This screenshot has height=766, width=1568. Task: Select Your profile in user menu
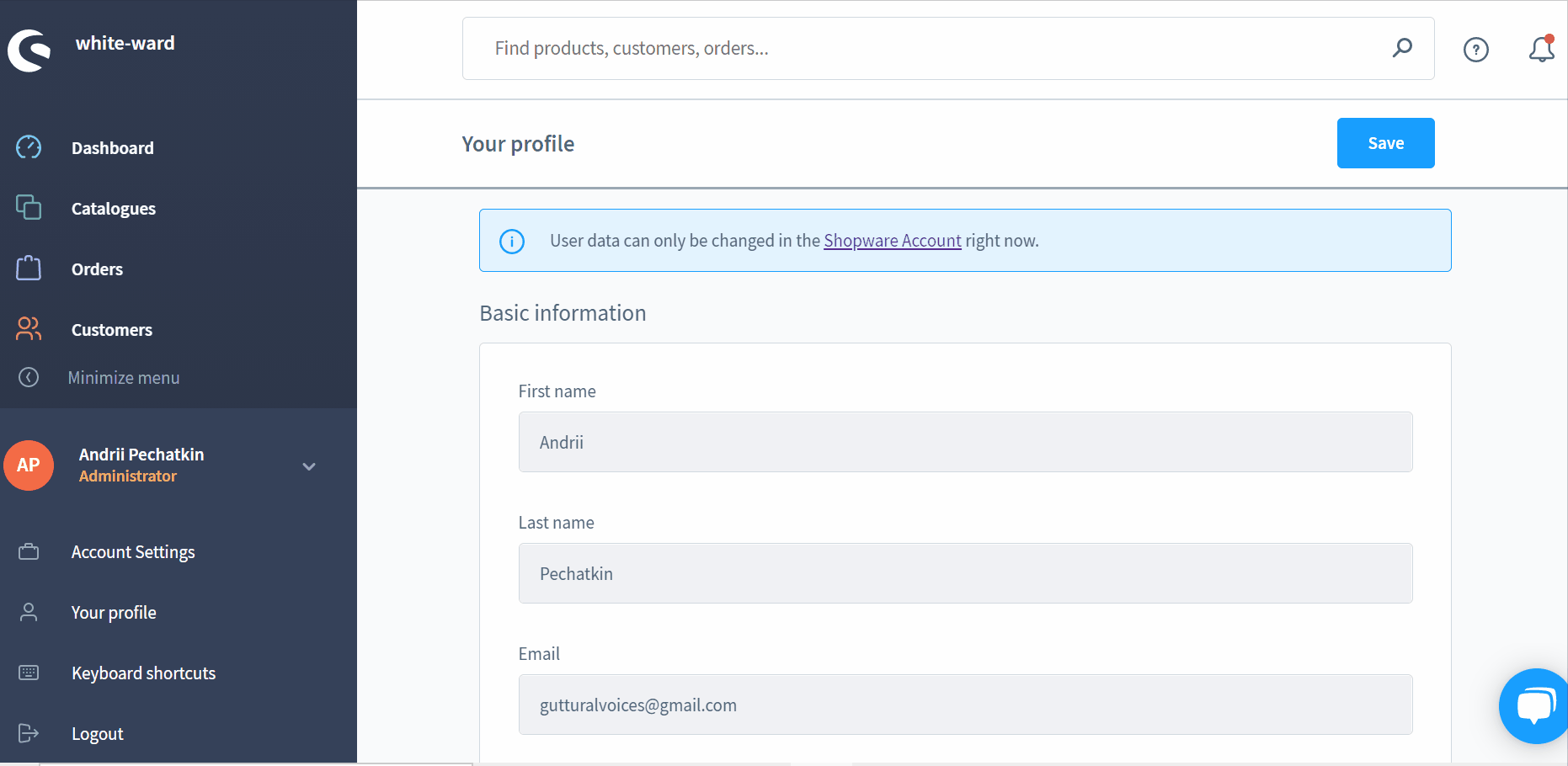(x=114, y=613)
